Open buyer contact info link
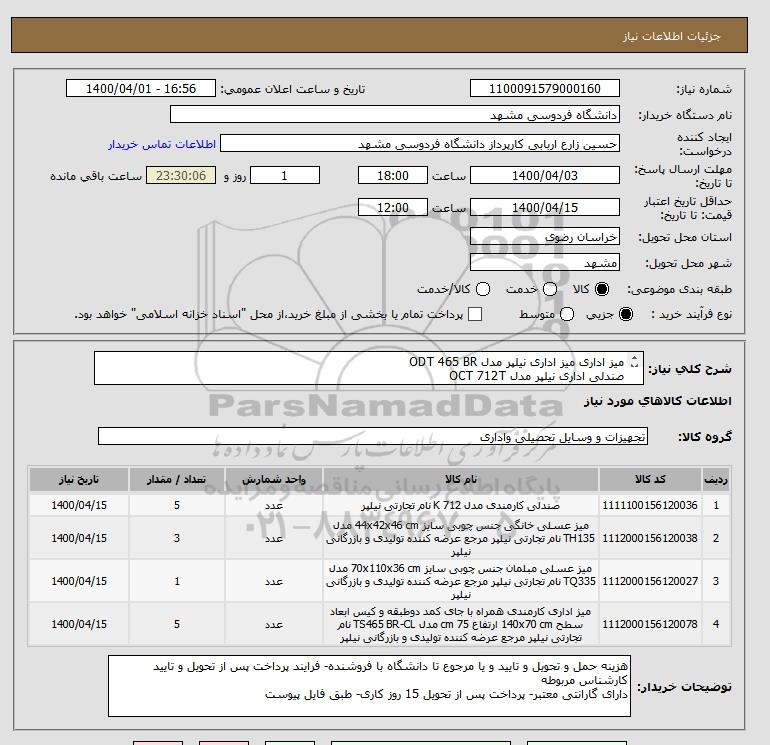770x745 pixels. click(162, 144)
